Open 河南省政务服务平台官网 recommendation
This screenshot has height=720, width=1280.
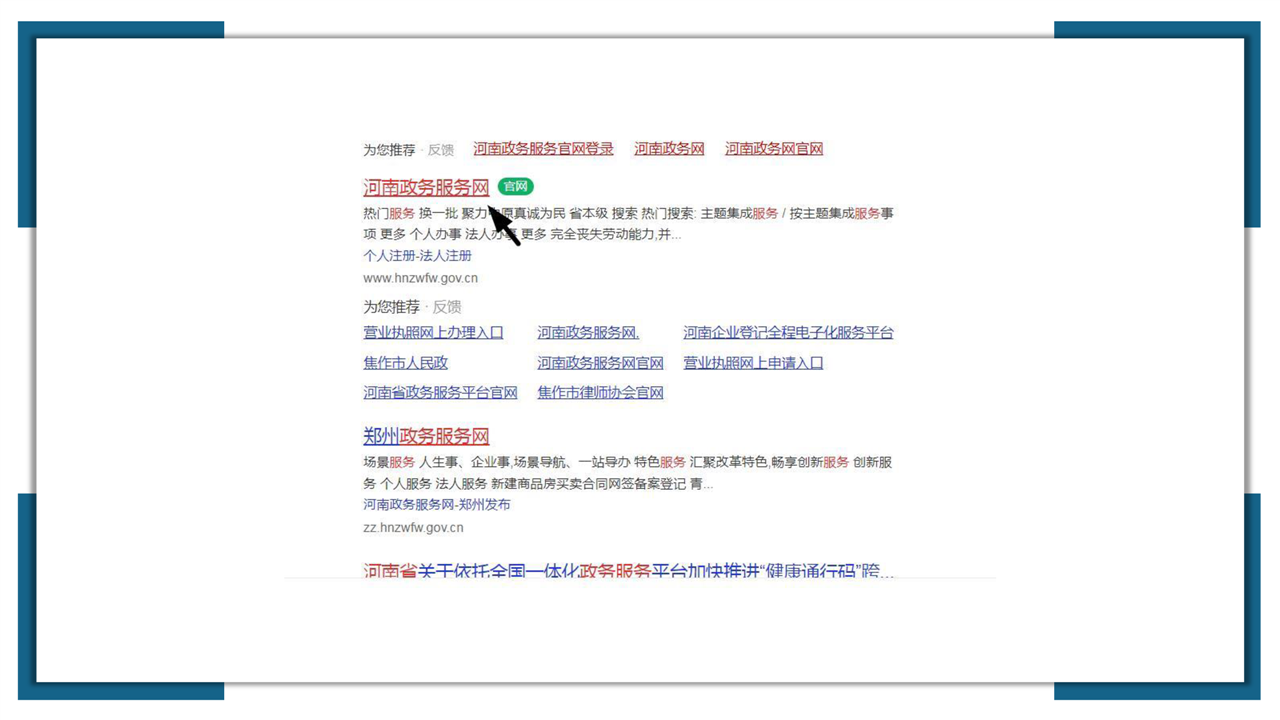440,393
